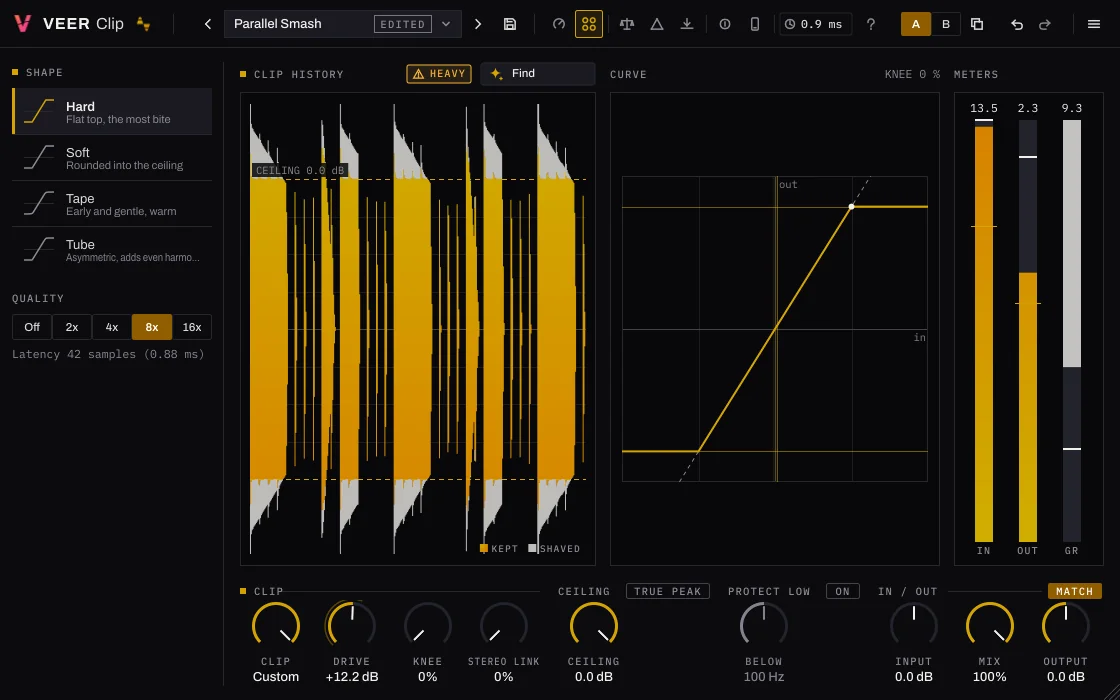Copy A to B with copy icon

pos(976,24)
